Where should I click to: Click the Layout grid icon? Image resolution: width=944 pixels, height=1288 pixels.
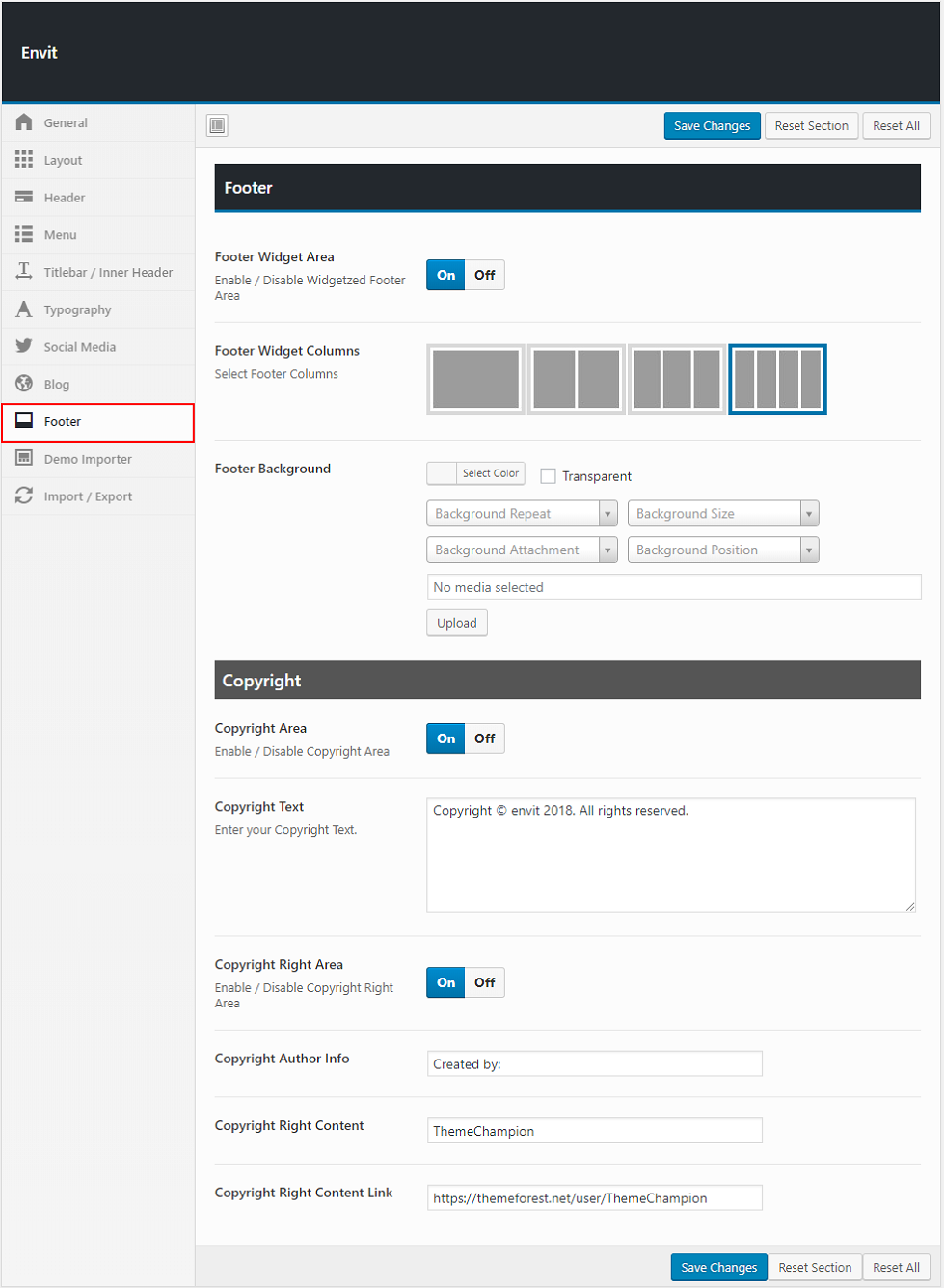click(x=24, y=160)
